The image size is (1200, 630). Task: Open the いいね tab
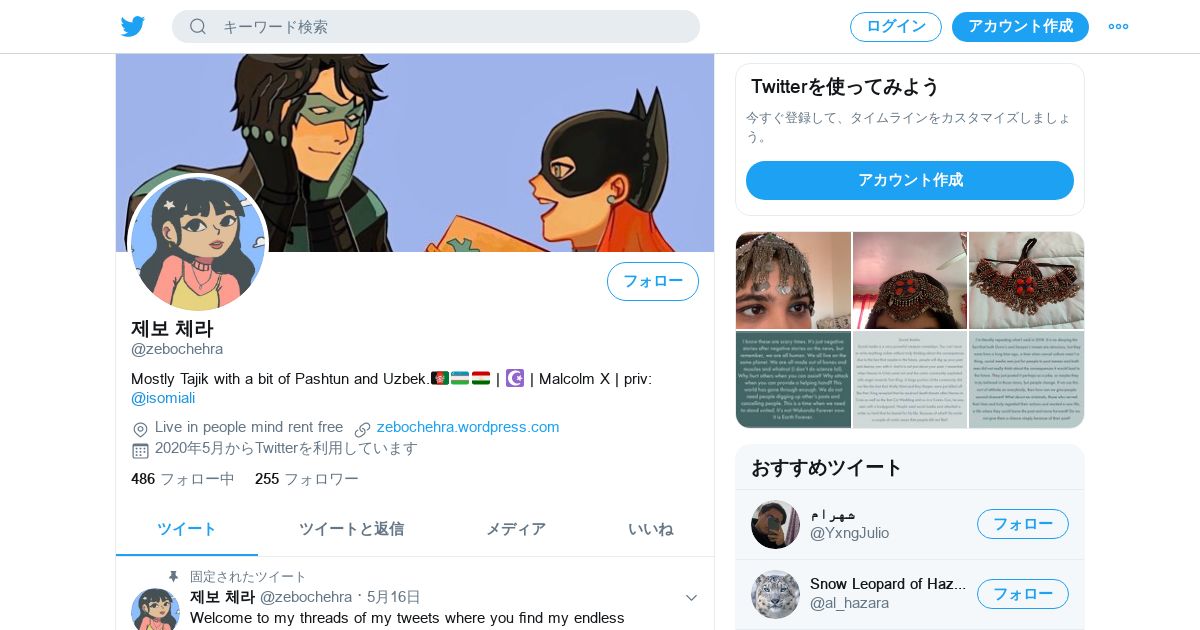click(x=650, y=529)
